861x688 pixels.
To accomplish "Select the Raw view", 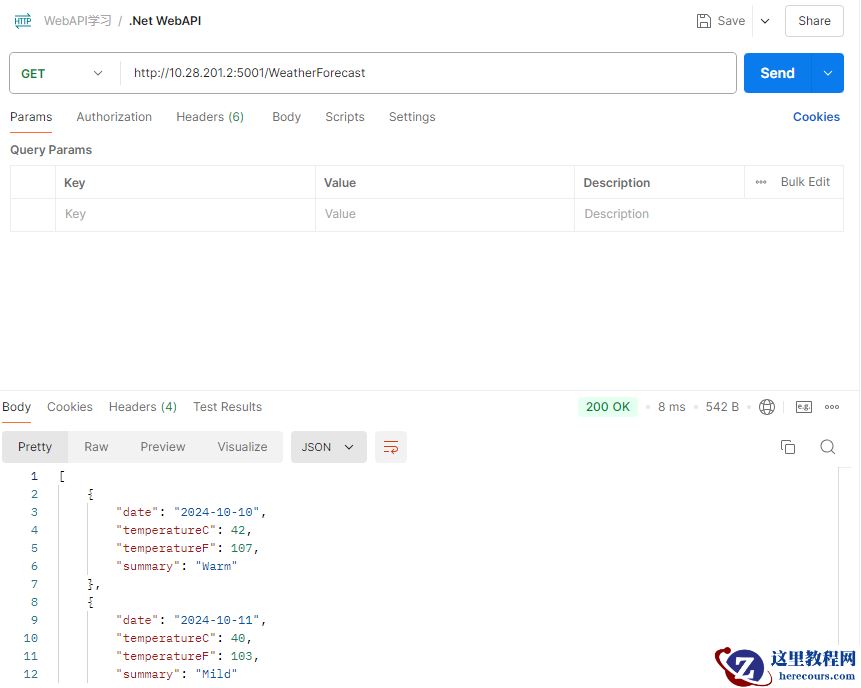I will (96, 447).
